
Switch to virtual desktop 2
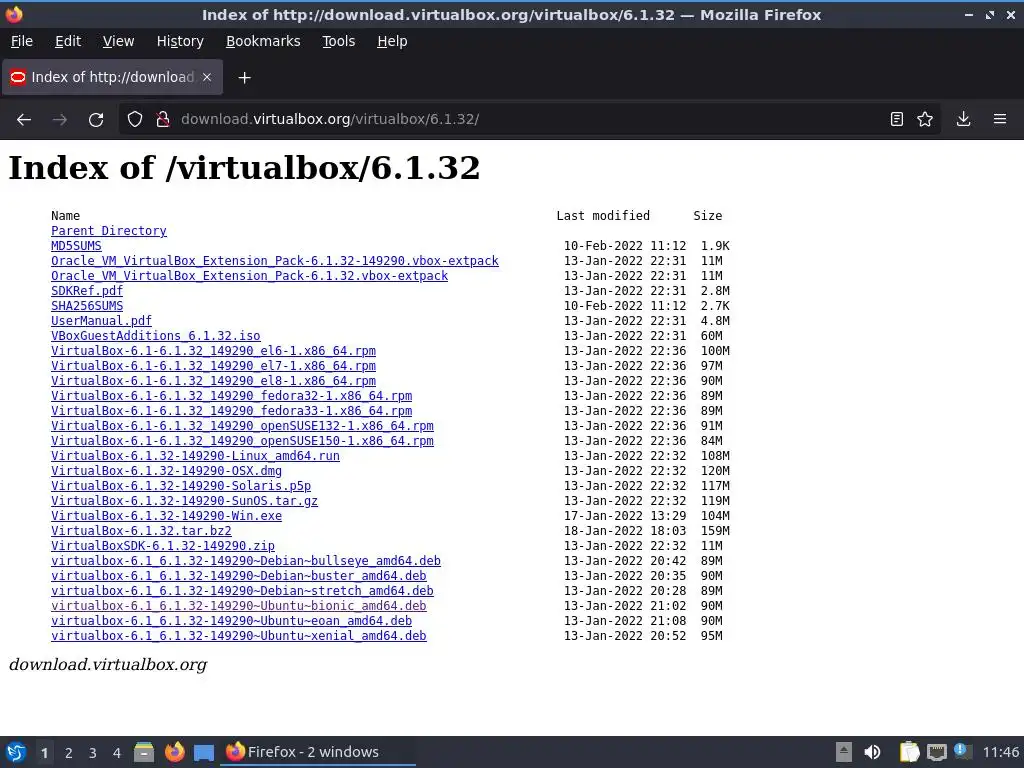point(68,753)
